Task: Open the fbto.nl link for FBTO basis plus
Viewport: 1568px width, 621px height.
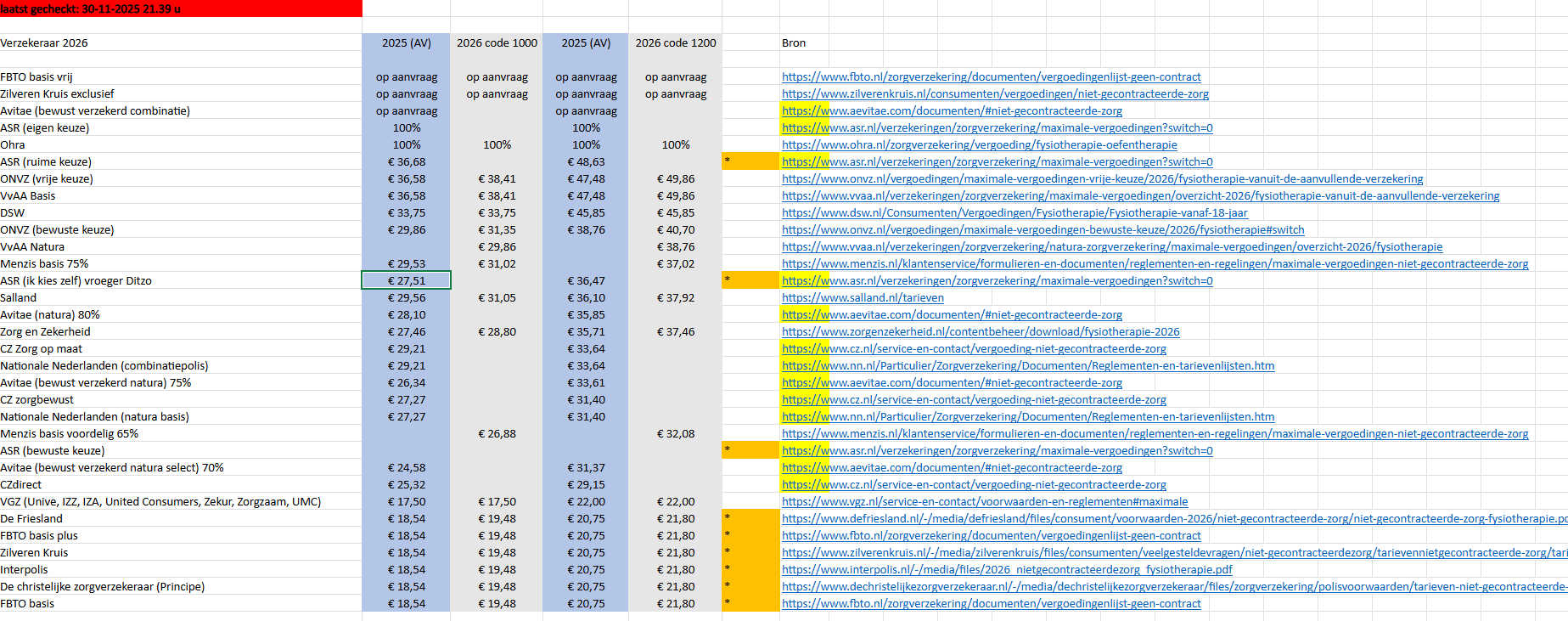Action: tap(991, 536)
